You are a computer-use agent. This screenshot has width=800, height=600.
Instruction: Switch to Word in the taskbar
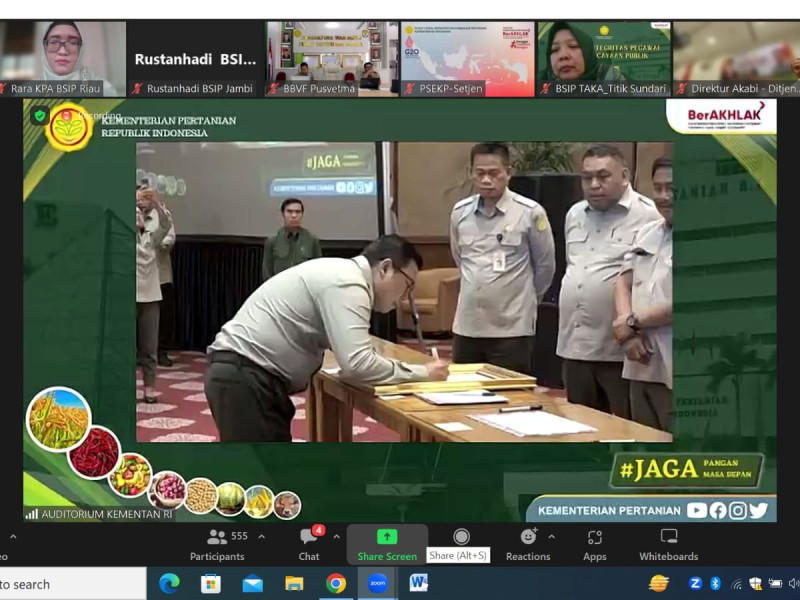[x=419, y=583]
